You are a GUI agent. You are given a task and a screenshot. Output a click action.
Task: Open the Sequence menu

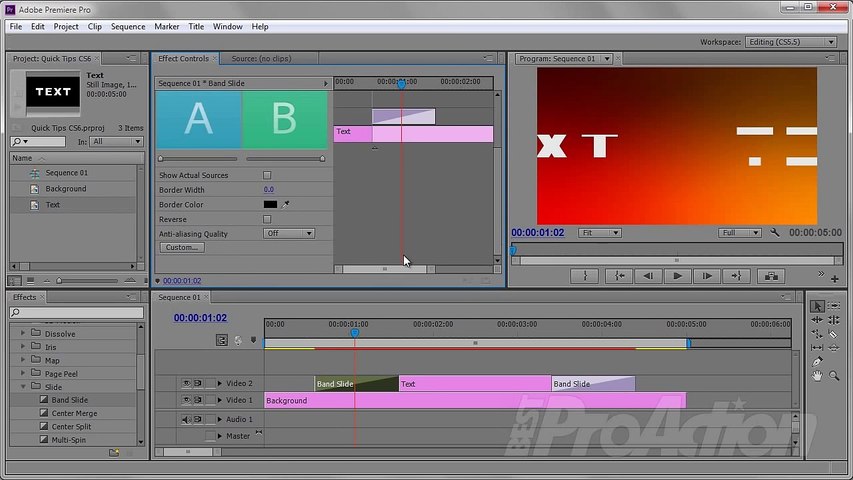(128, 27)
